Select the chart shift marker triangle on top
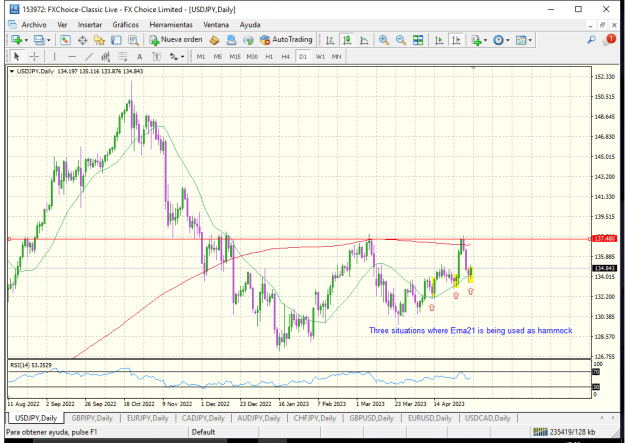This screenshot has width=625, height=443. (x=473, y=69)
